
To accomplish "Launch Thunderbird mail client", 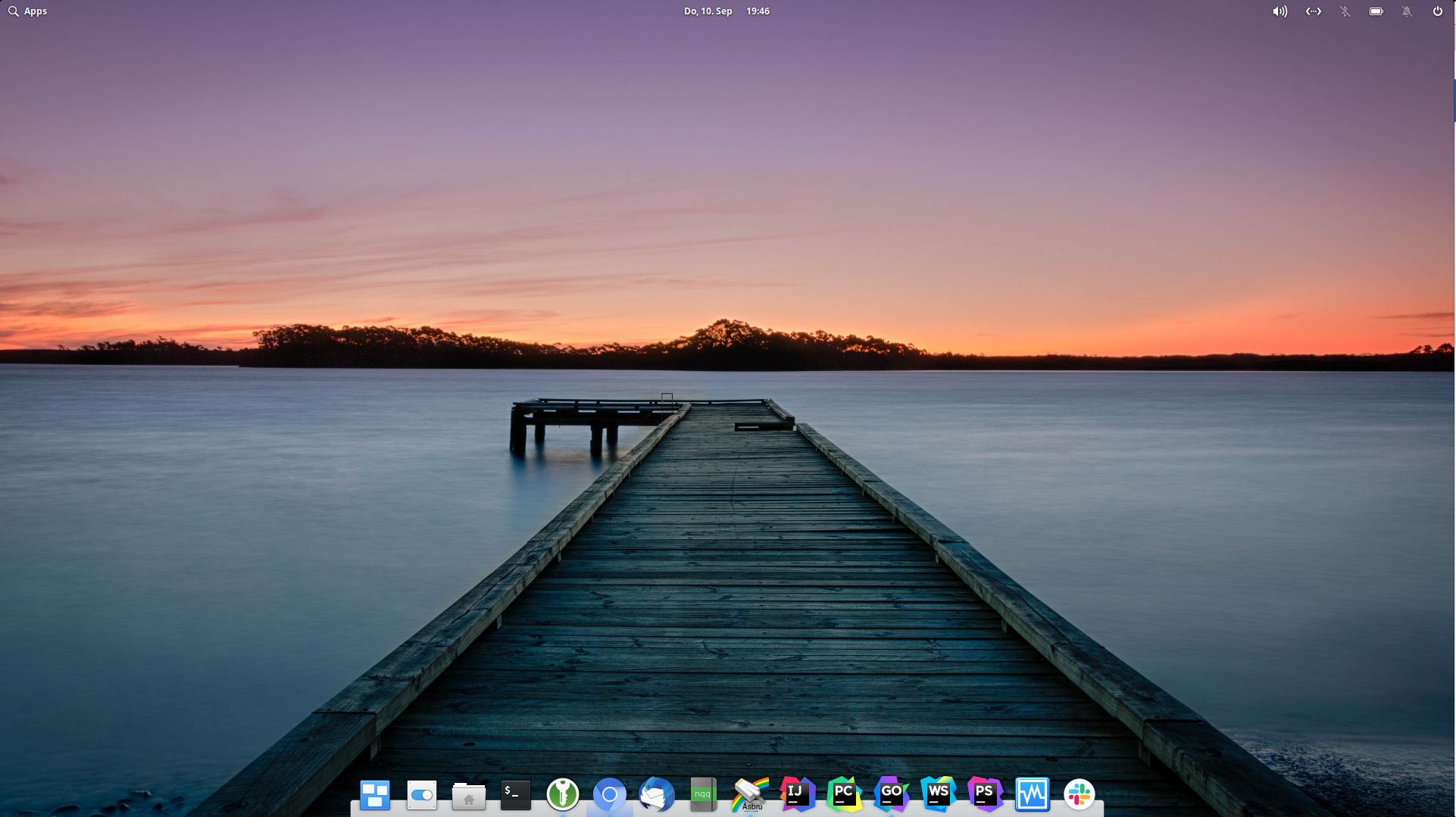I will [656, 794].
